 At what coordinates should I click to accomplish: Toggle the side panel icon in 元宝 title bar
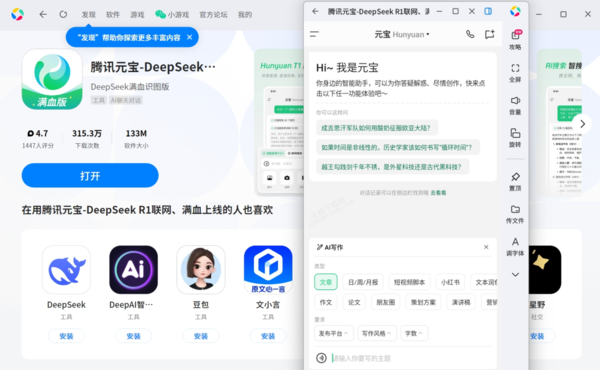click(x=488, y=11)
